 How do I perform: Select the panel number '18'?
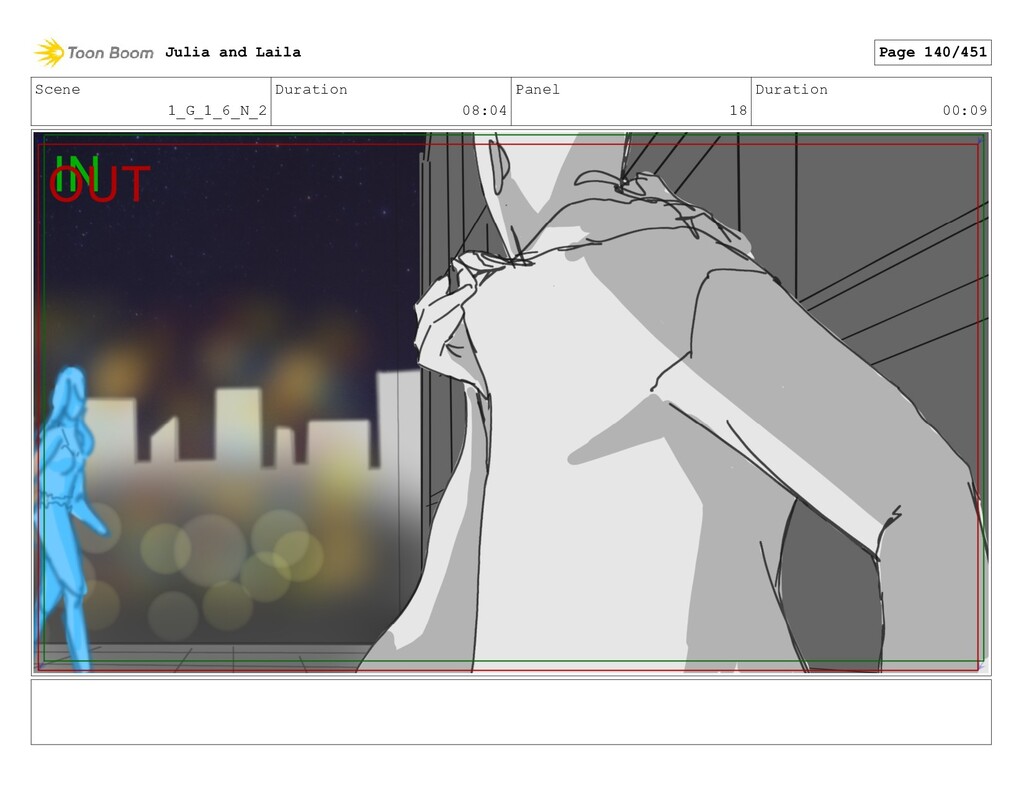point(739,110)
